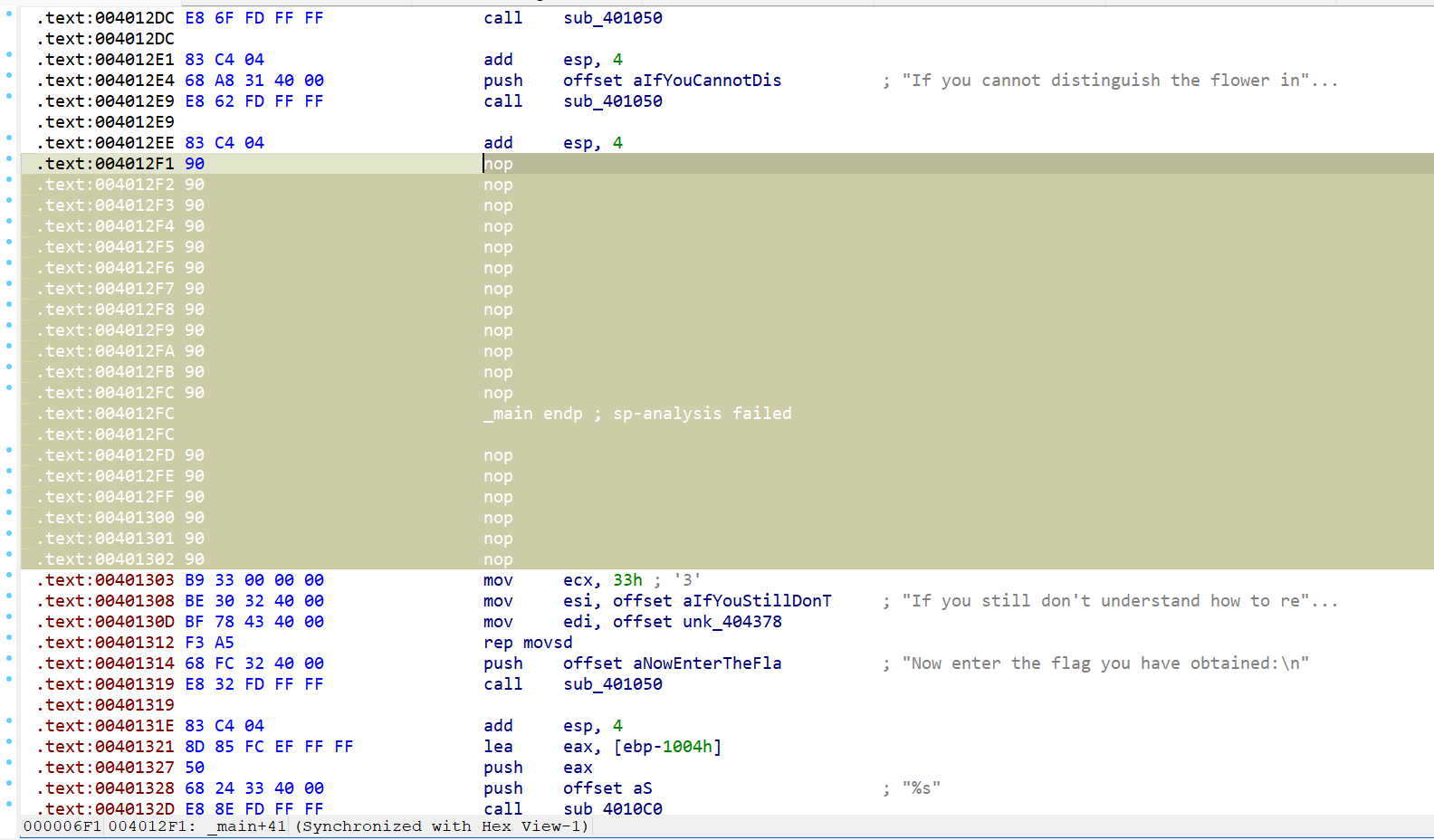Click the aS offset operand
Screen dimensions: 1434x840
click(642, 788)
